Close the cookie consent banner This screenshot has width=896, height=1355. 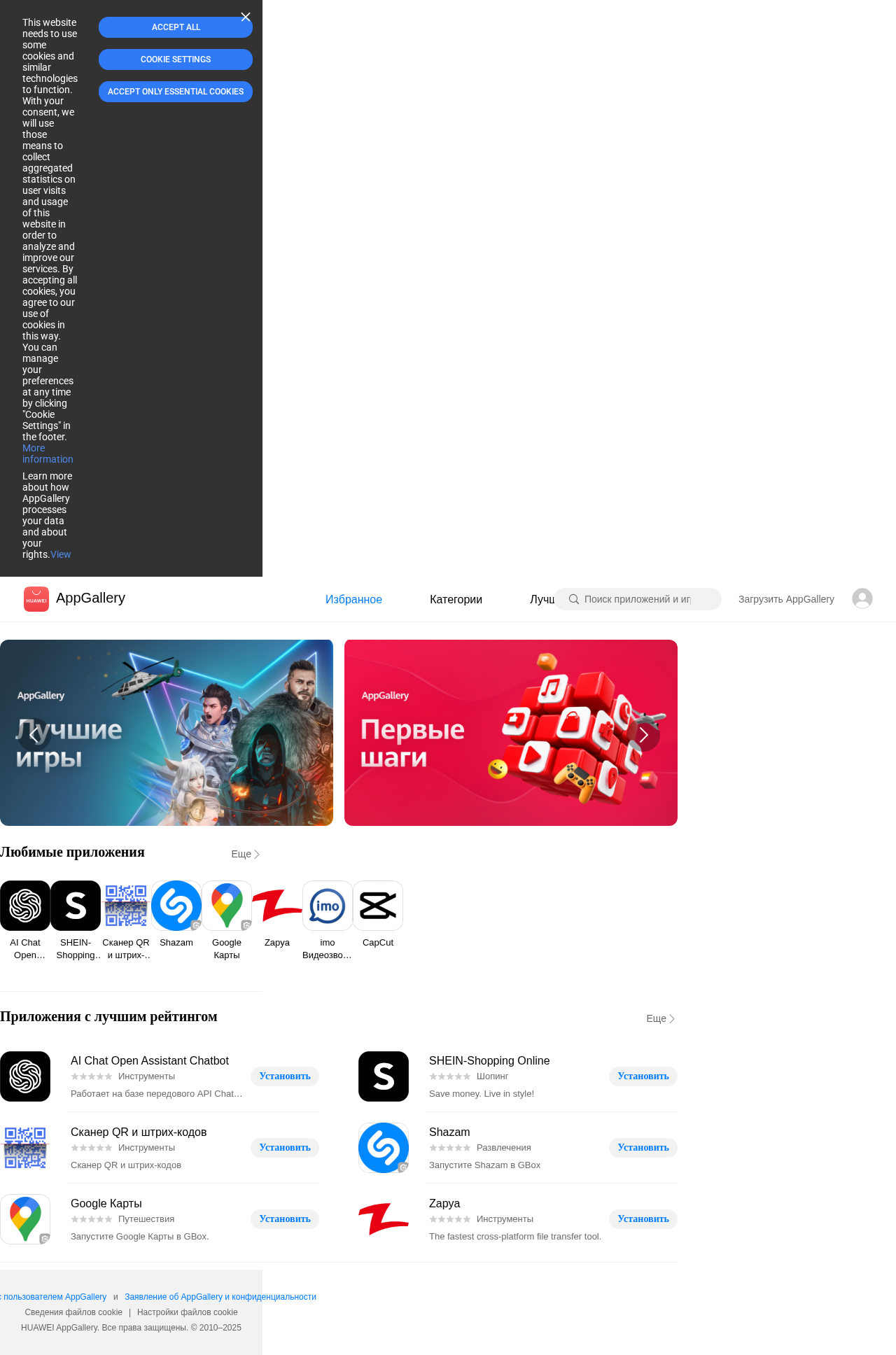point(246,17)
